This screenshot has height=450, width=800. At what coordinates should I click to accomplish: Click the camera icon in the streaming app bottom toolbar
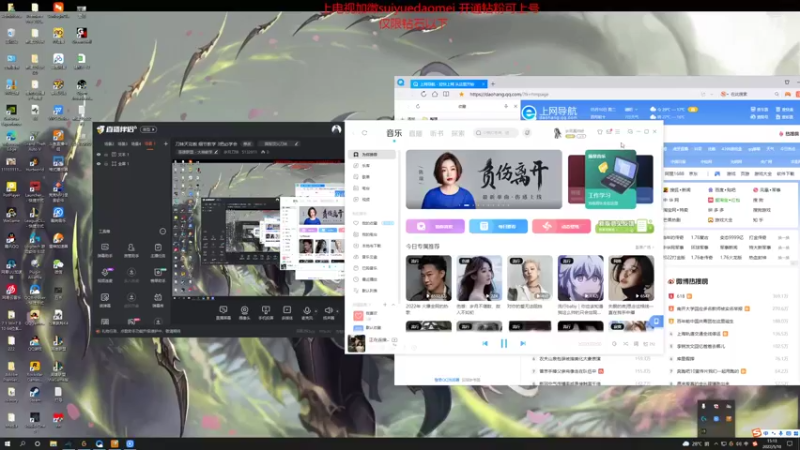pyautogui.click(x=244, y=312)
